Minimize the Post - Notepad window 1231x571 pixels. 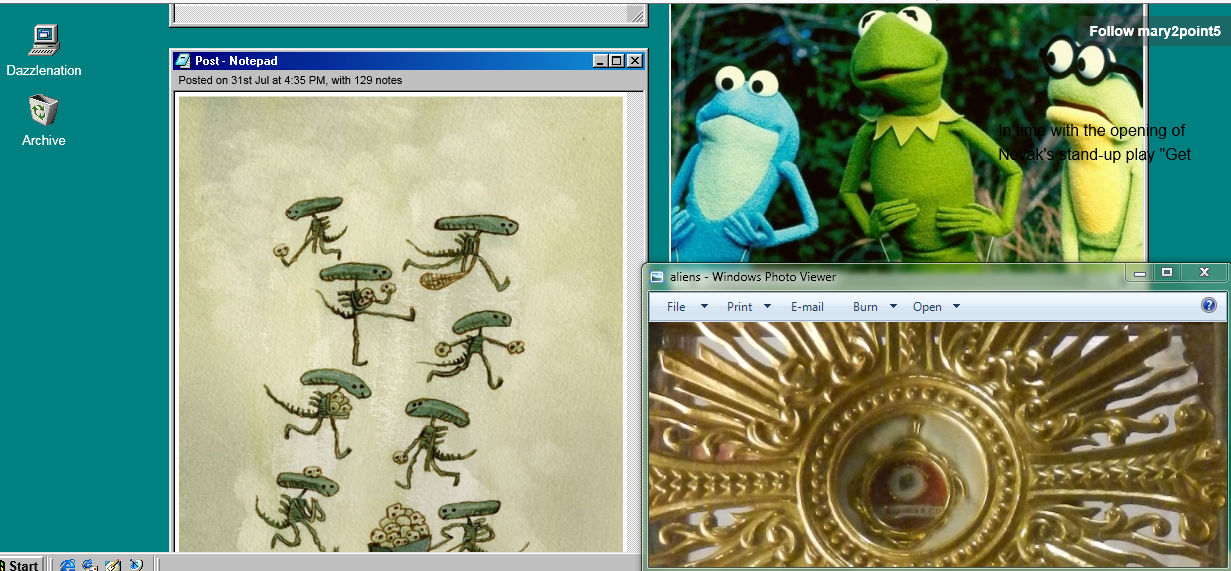[600, 61]
